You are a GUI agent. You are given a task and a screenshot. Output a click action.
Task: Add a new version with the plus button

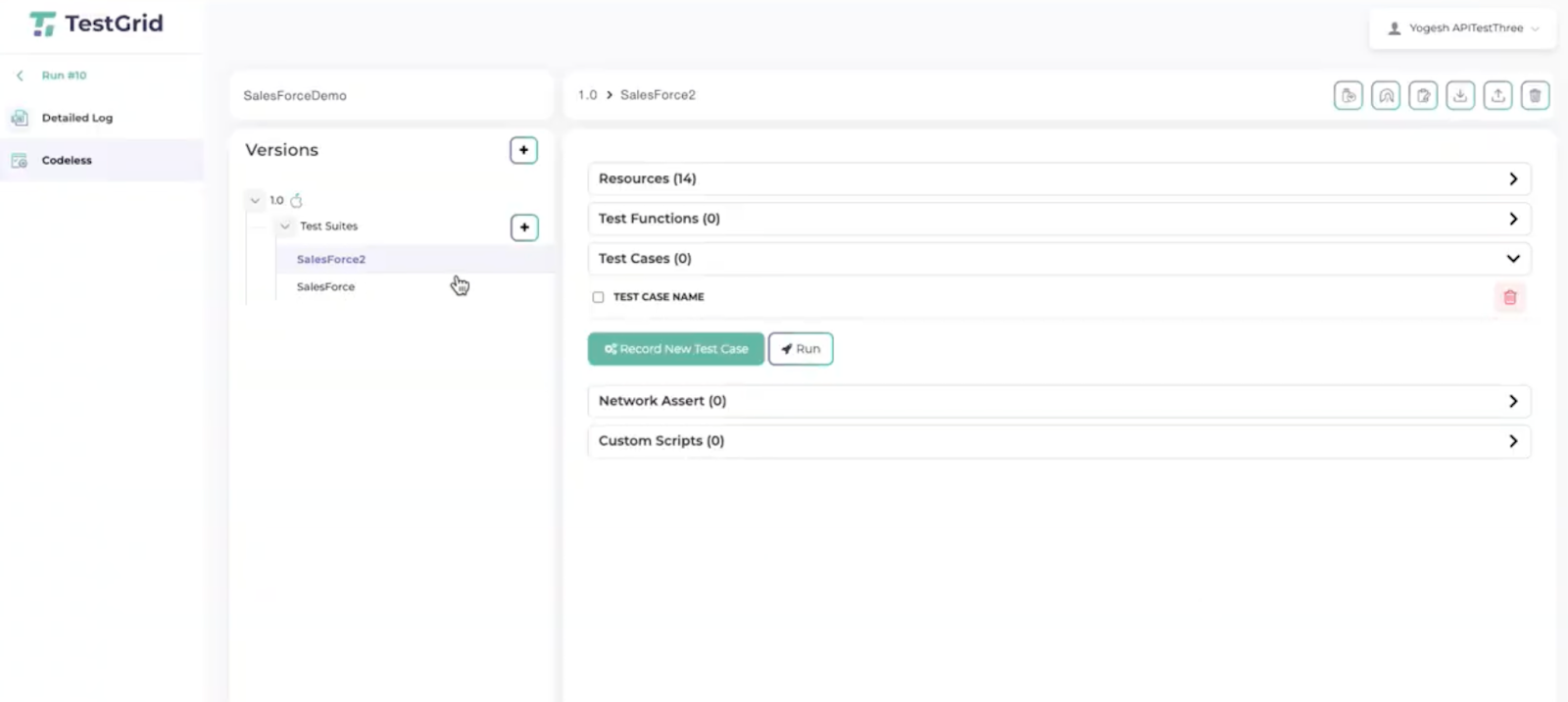523,150
